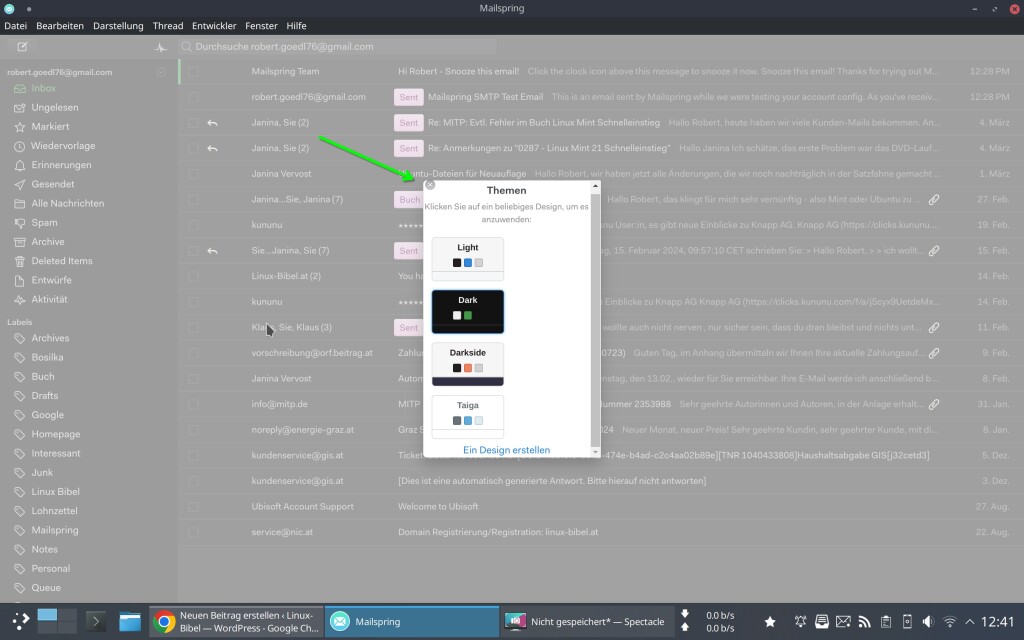
Task: Open the Entwürfe drafts folder
Action: [x=52, y=280]
